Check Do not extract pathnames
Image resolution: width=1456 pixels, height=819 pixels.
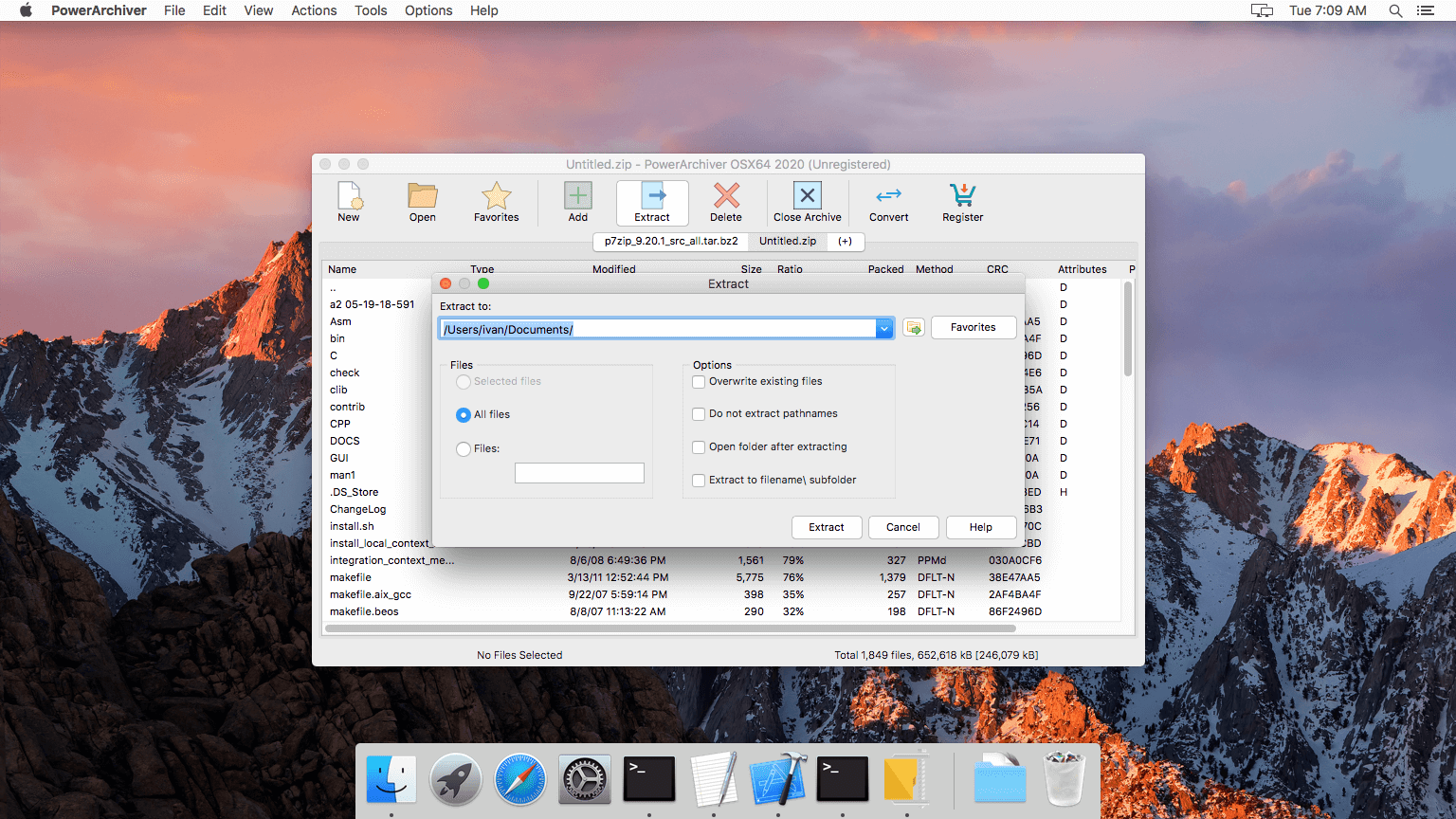tap(699, 414)
